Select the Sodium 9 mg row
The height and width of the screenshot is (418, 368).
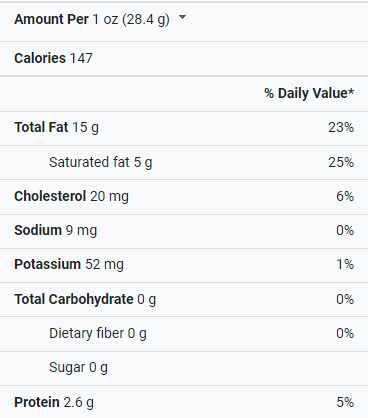(x=184, y=231)
